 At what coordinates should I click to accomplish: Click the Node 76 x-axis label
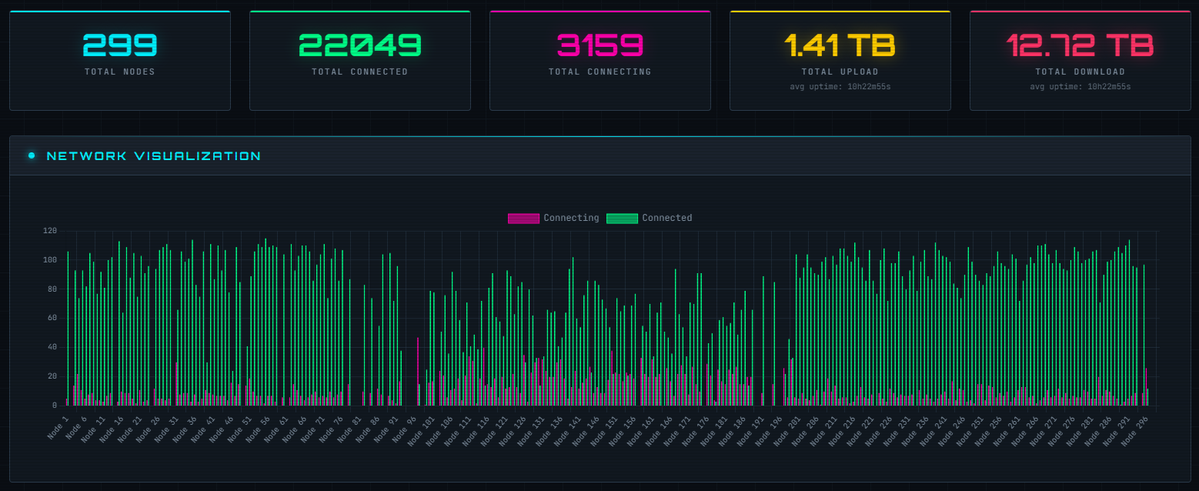click(x=331, y=428)
